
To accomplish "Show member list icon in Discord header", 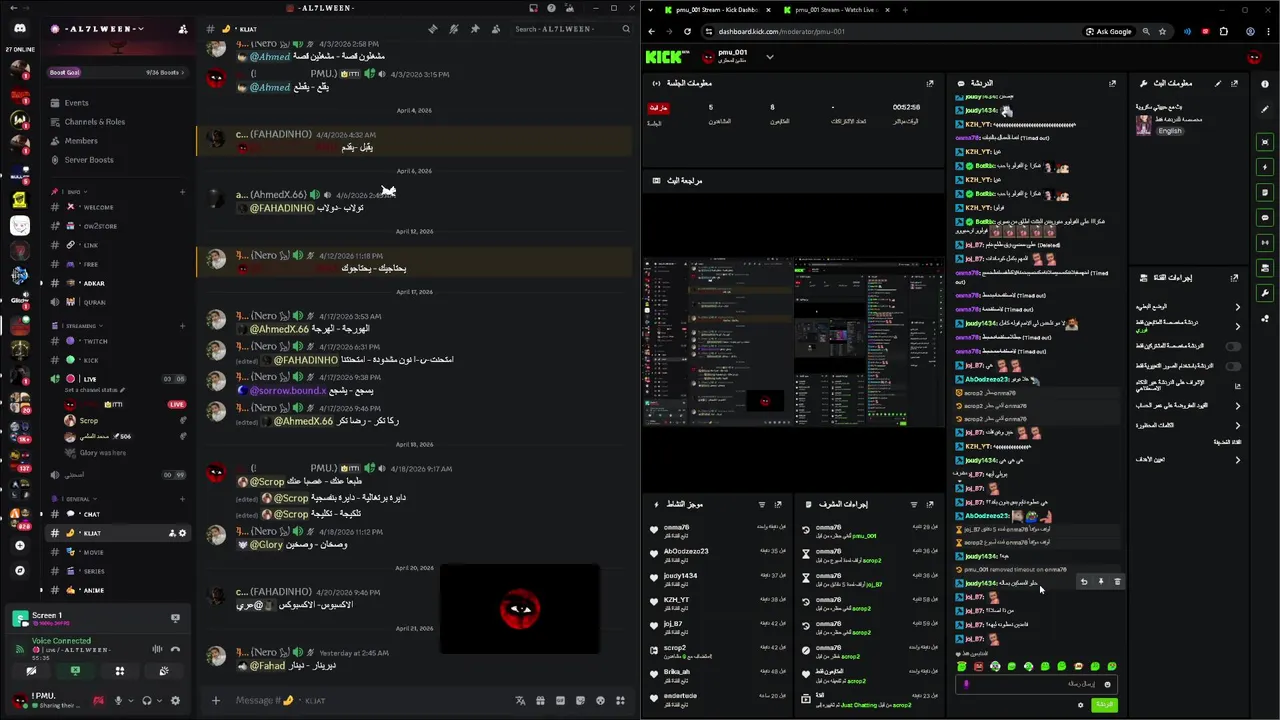I will pos(496,29).
